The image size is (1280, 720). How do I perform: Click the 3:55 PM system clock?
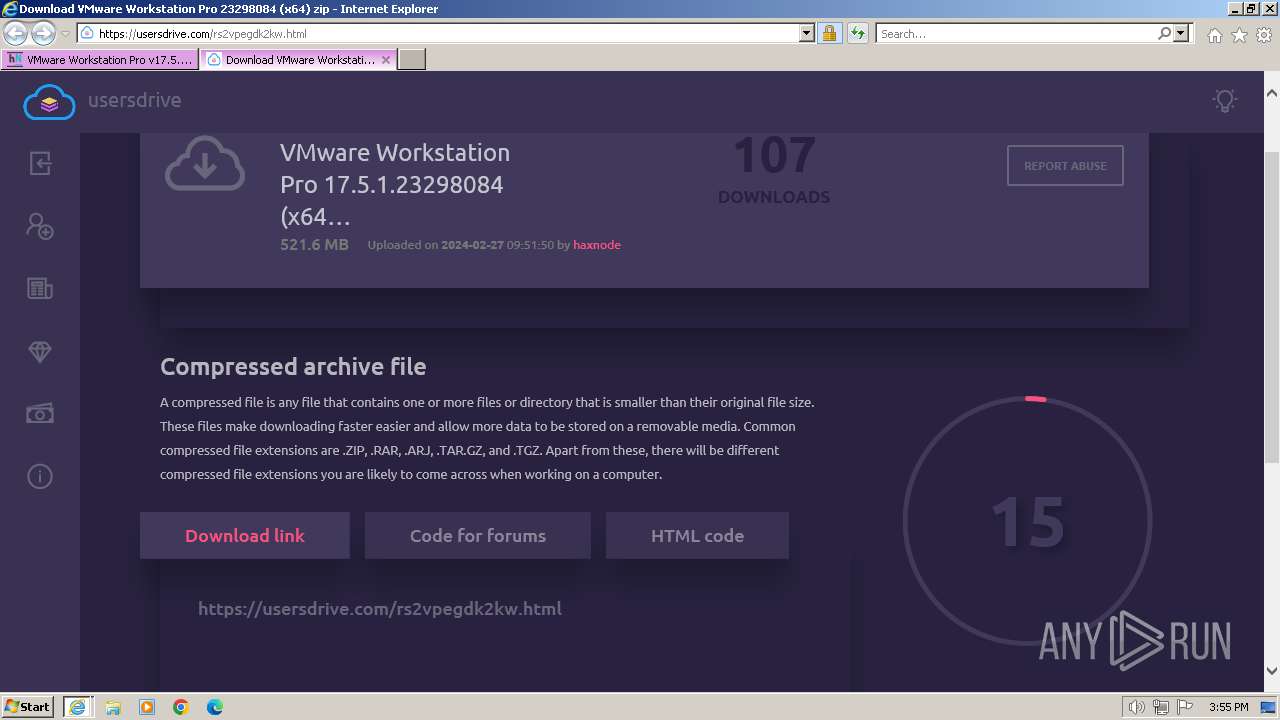click(1228, 707)
